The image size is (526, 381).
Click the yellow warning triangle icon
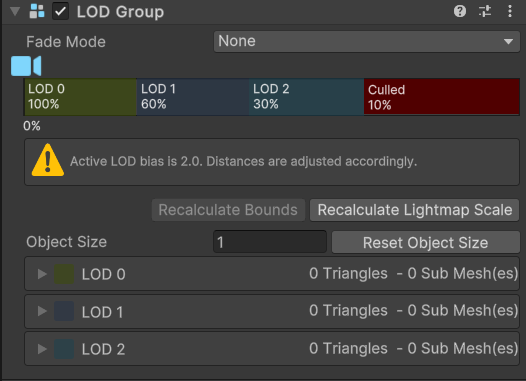point(48,160)
